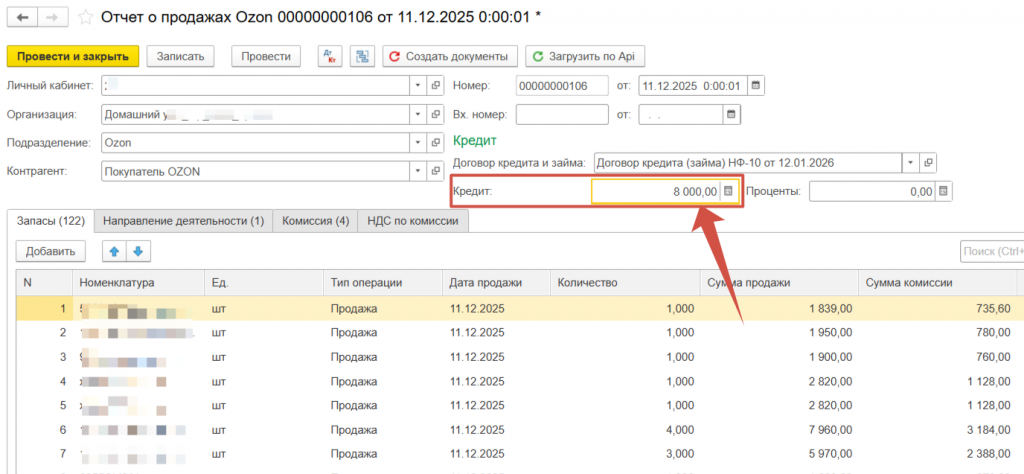Screen dimensions: 1024x474
Task: Switch to the Комиссия (4) tab
Action: [315, 221]
